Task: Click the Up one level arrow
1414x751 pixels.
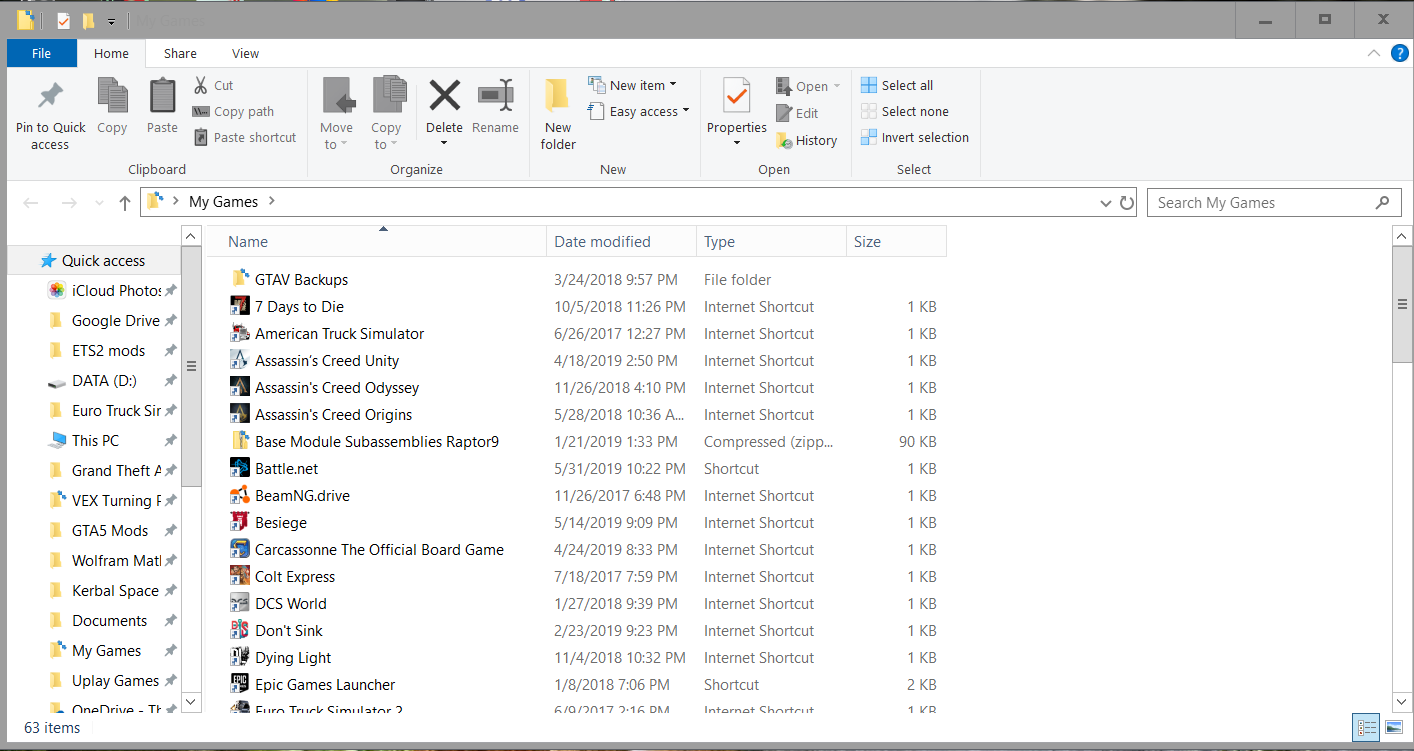Action: 125,203
